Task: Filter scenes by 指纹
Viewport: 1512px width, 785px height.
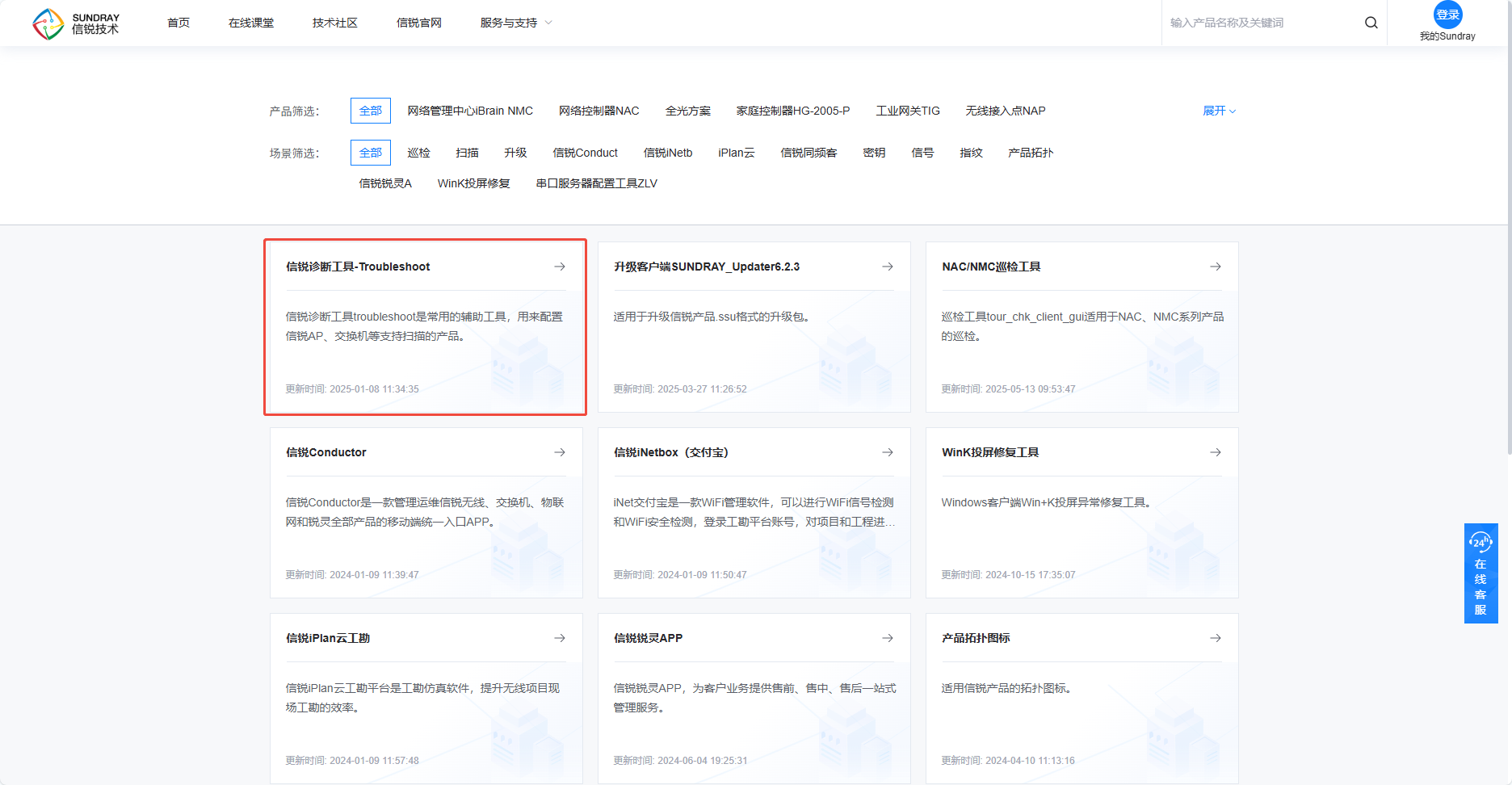Action: click(971, 153)
